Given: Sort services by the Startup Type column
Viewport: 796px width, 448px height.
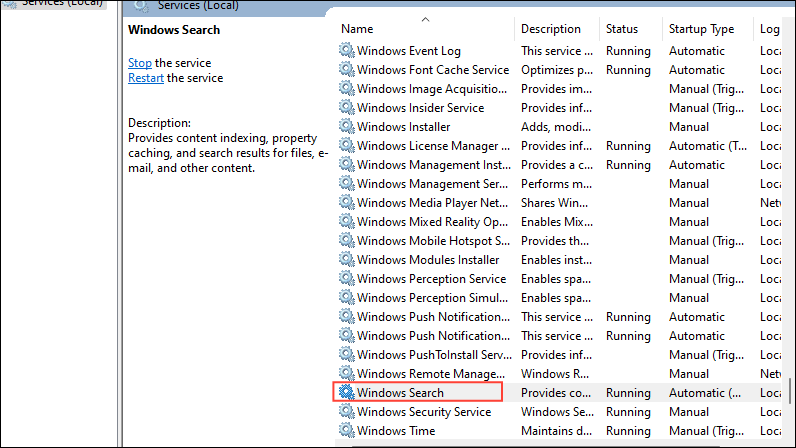Looking at the screenshot, I should pos(701,29).
